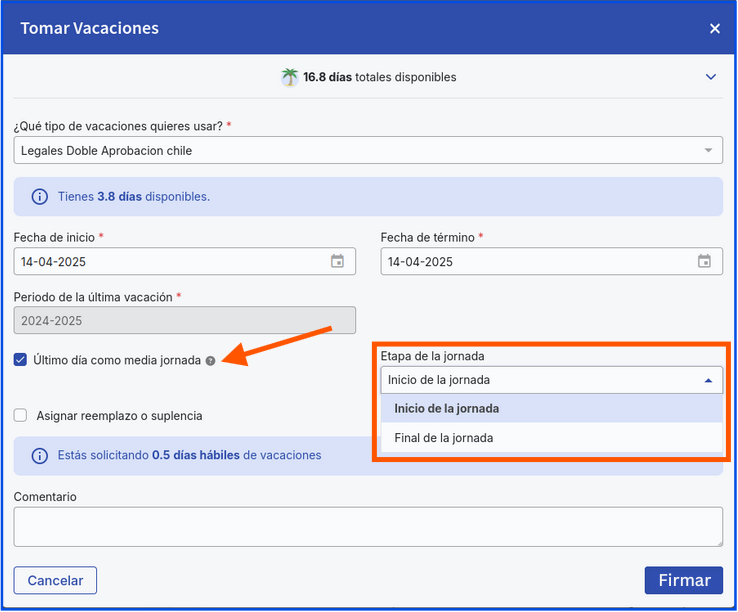The width and height of the screenshot is (738, 612).
Task: Click the calendar icon in Fecha de inicio
Action: pyautogui.click(x=337, y=262)
